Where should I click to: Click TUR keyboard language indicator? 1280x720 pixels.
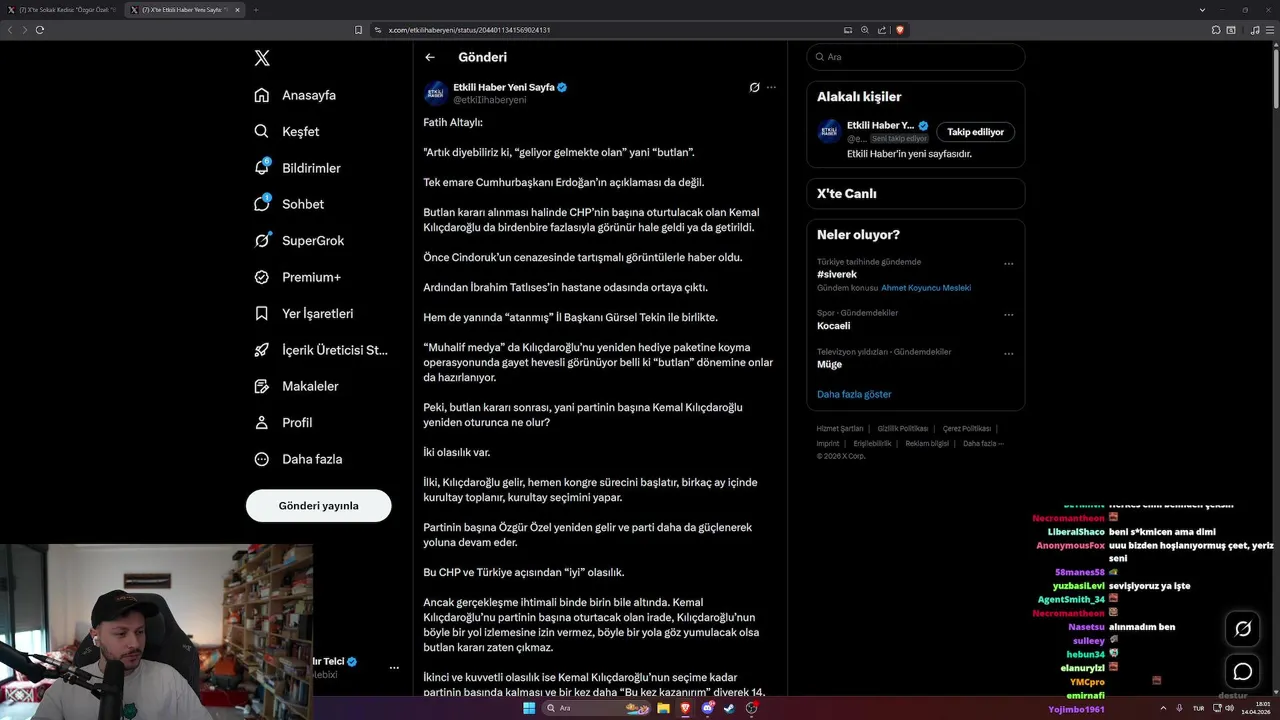tap(1198, 708)
